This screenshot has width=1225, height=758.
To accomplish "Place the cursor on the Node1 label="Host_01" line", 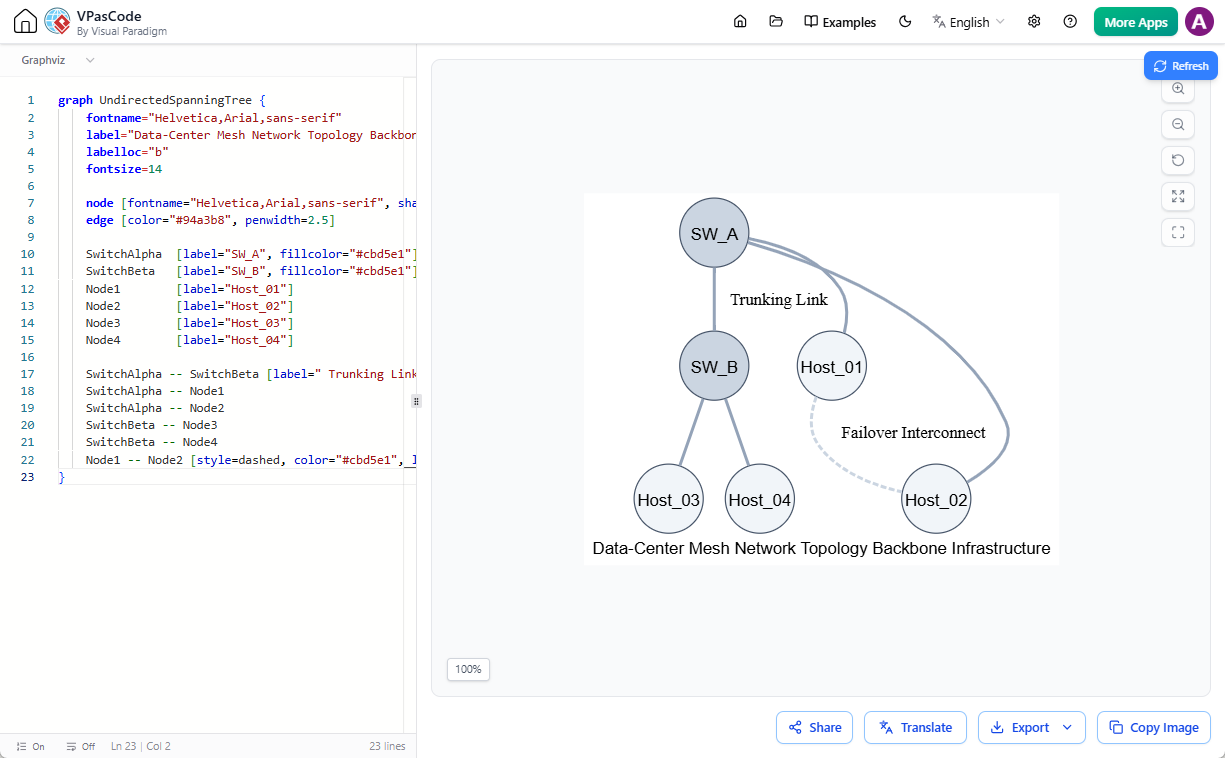I will coord(190,288).
